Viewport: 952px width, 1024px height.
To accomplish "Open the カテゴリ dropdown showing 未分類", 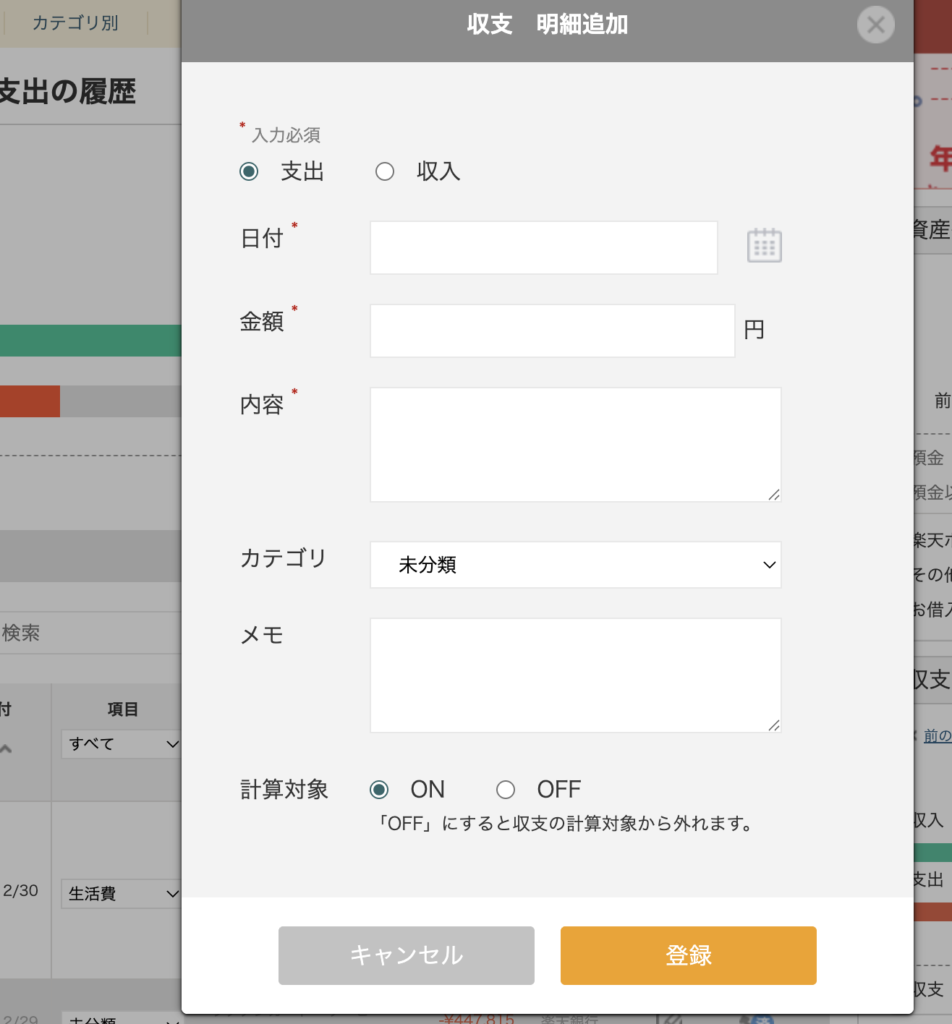I will pyautogui.click(x=575, y=565).
